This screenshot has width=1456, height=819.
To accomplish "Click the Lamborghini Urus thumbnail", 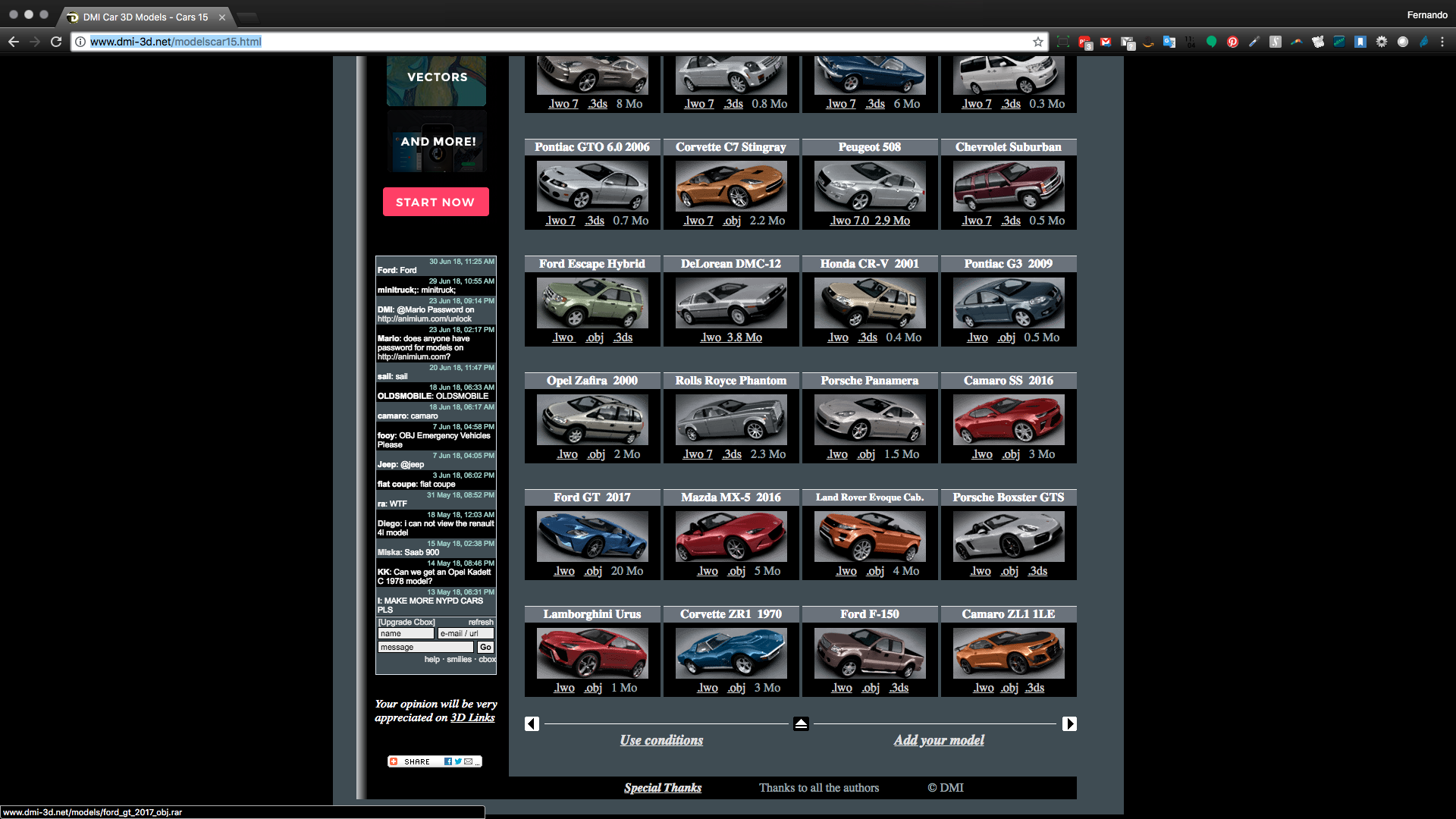I will 592,653.
